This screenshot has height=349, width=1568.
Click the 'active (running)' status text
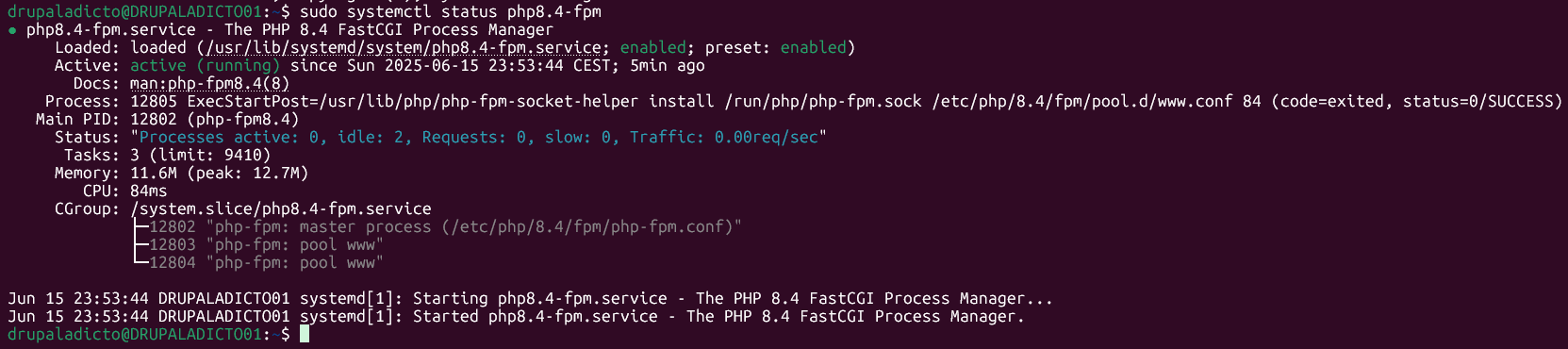[x=205, y=66]
